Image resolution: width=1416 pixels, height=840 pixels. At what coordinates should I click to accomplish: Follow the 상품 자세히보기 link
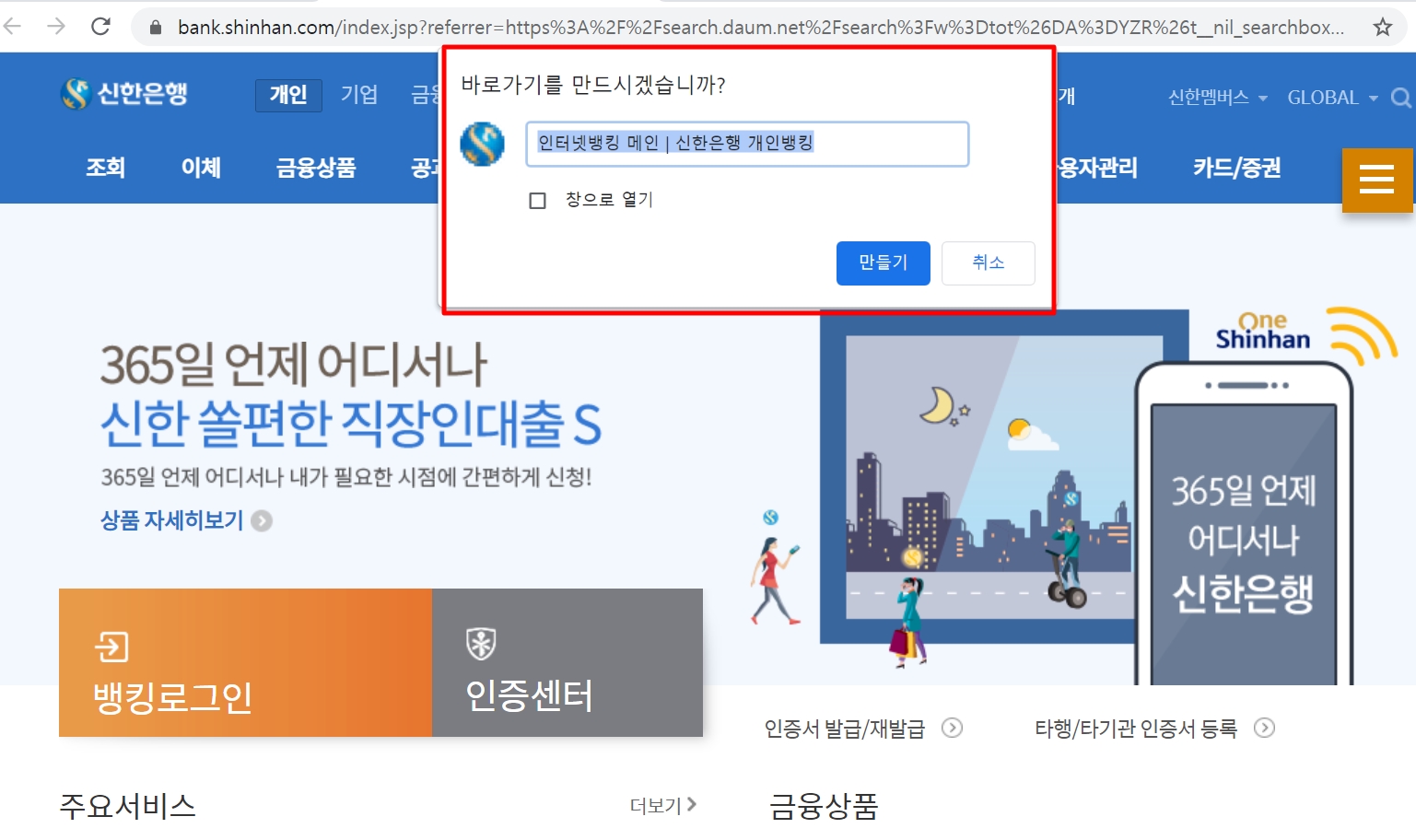pyautogui.click(x=171, y=520)
